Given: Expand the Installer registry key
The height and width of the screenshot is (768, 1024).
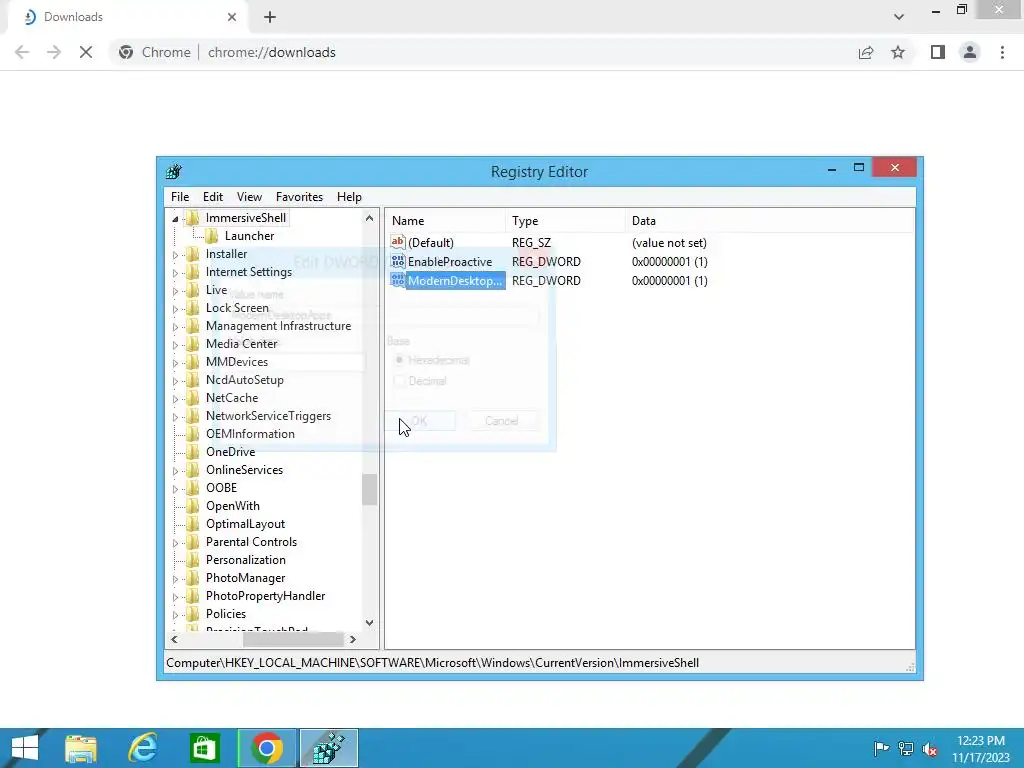Looking at the screenshot, I should click(175, 255).
